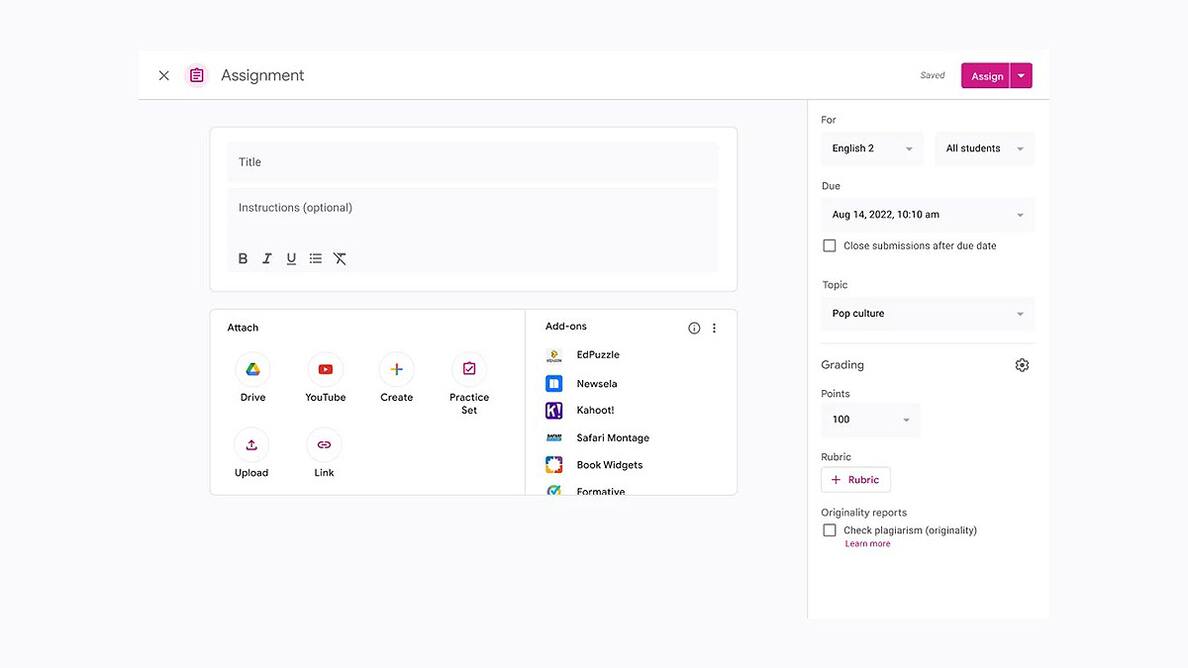This screenshot has width=1188, height=668.
Task: Open the Pop culture topic dropdown
Action: tap(927, 314)
